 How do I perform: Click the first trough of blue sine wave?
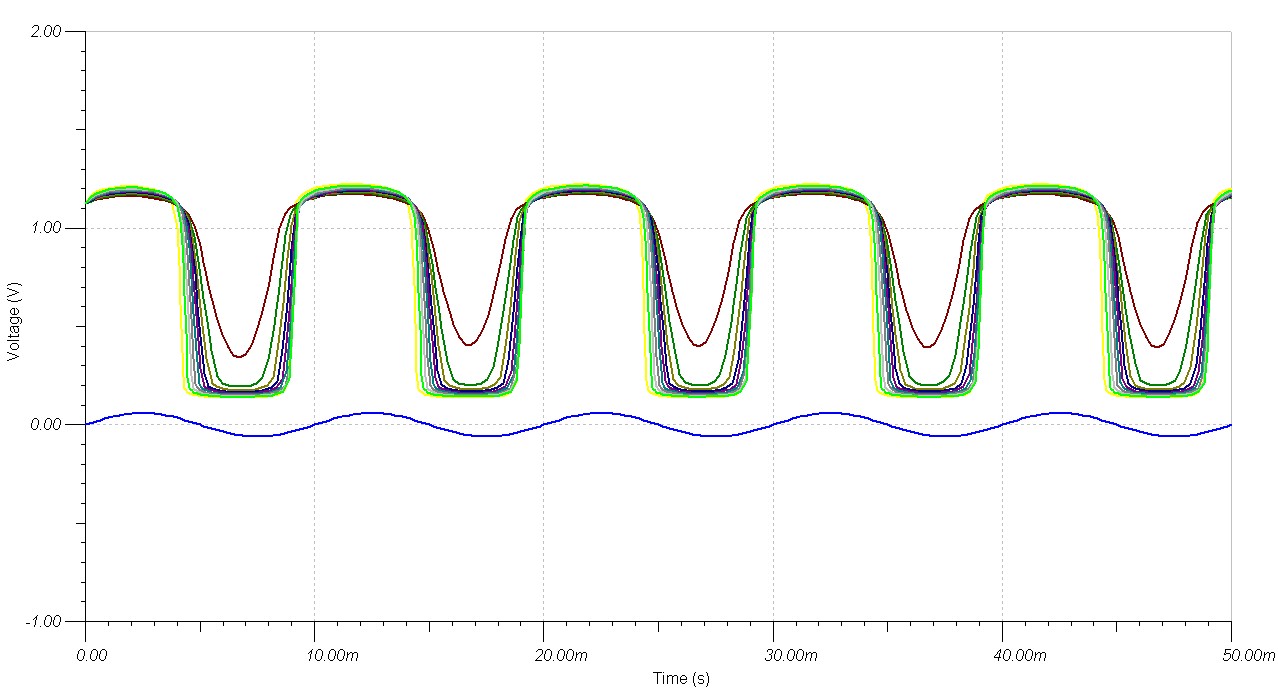click(x=257, y=436)
